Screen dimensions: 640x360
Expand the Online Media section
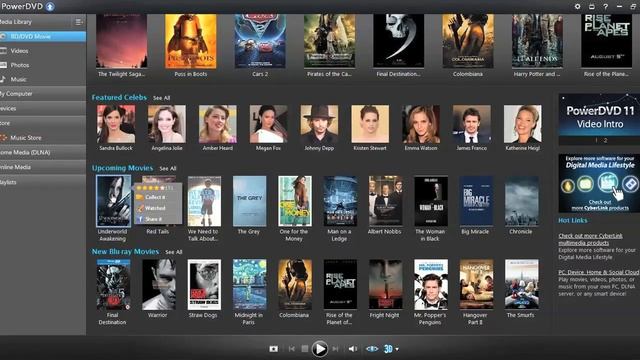(43, 167)
